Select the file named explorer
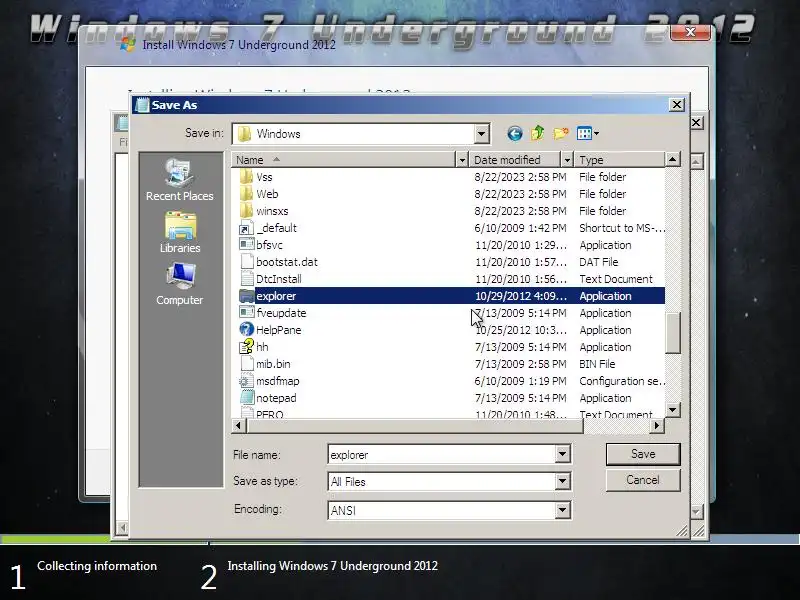This screenshot has height=600, width=800. (x=276, y=296)
